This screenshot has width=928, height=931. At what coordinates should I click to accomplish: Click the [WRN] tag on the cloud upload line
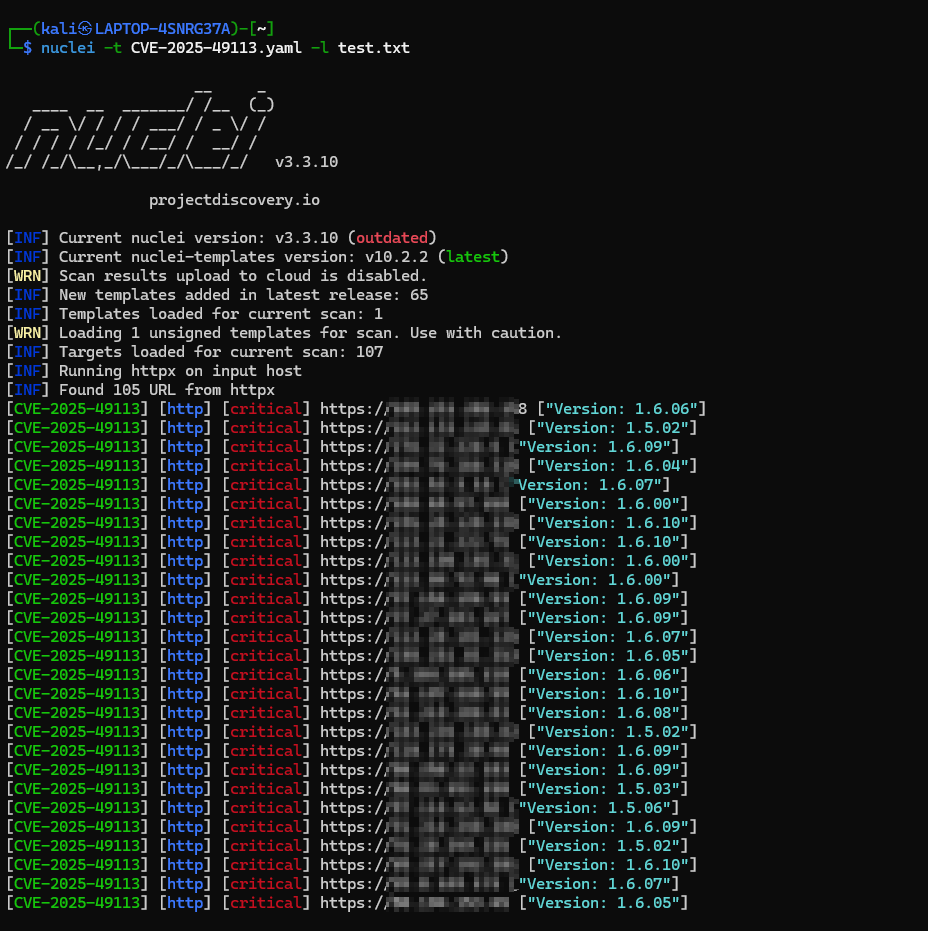click(x=27, y=276)
